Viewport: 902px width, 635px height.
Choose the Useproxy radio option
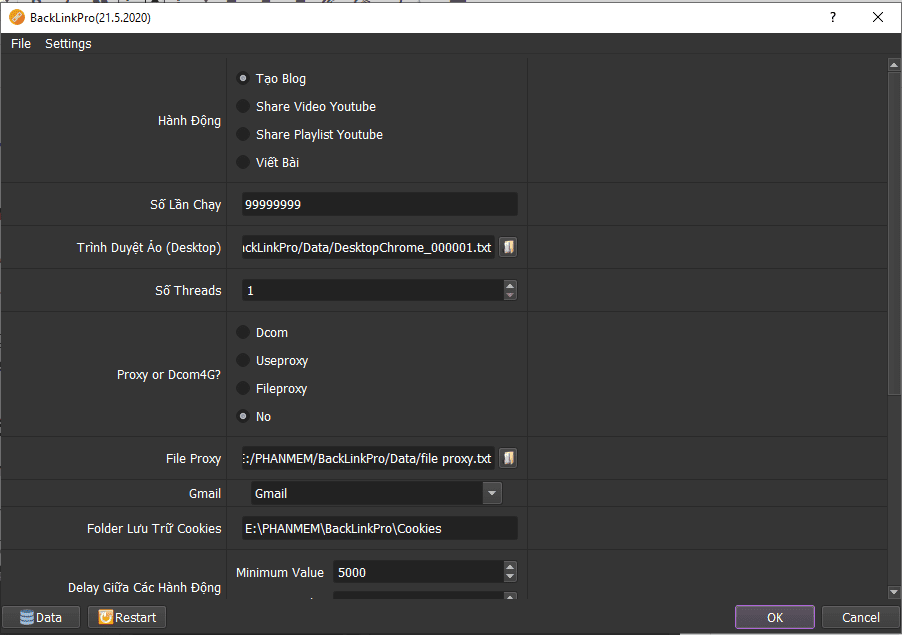pyautogui.click(x=243, y=360)
